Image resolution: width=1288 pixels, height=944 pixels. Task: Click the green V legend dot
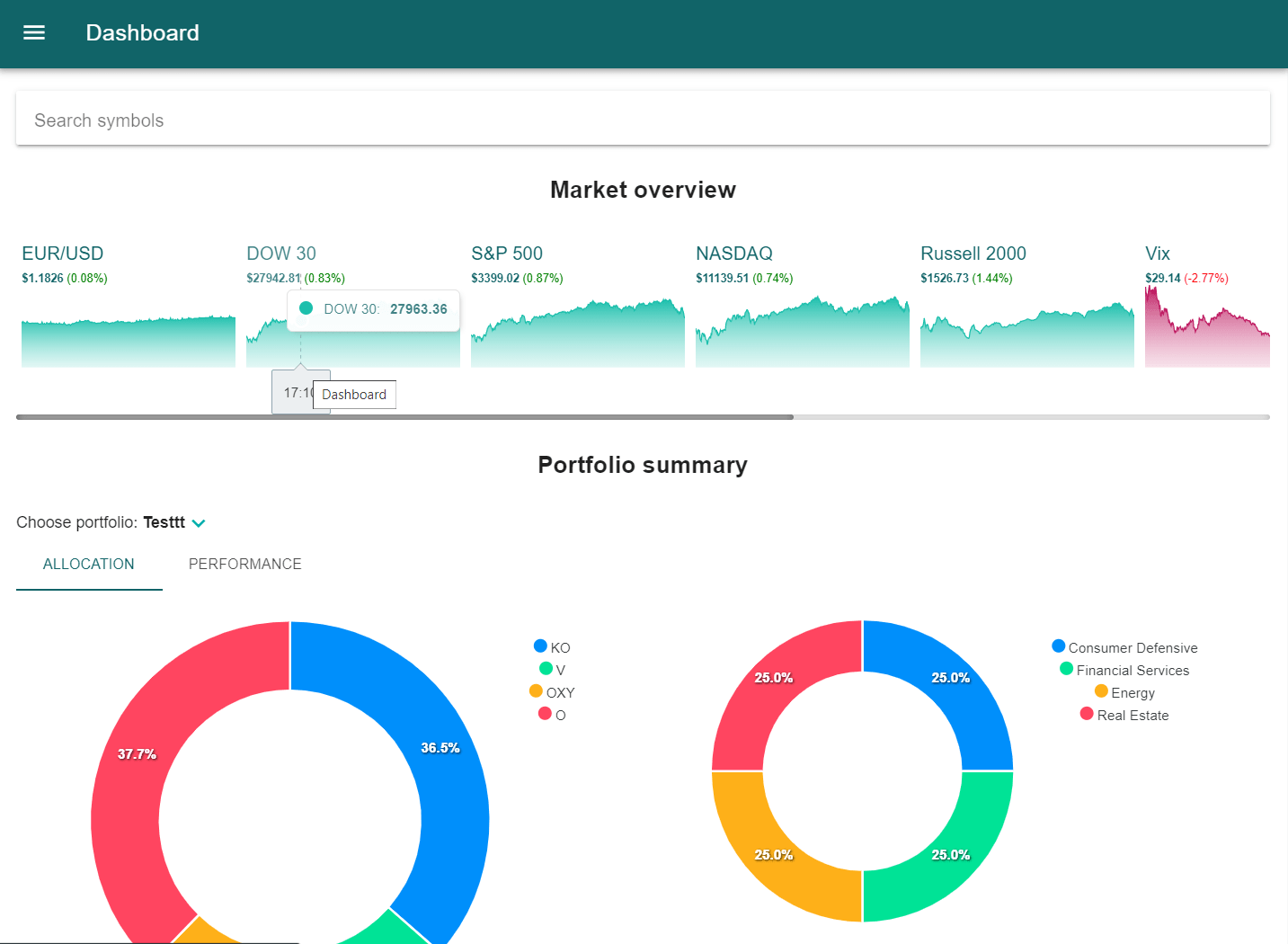546,669
